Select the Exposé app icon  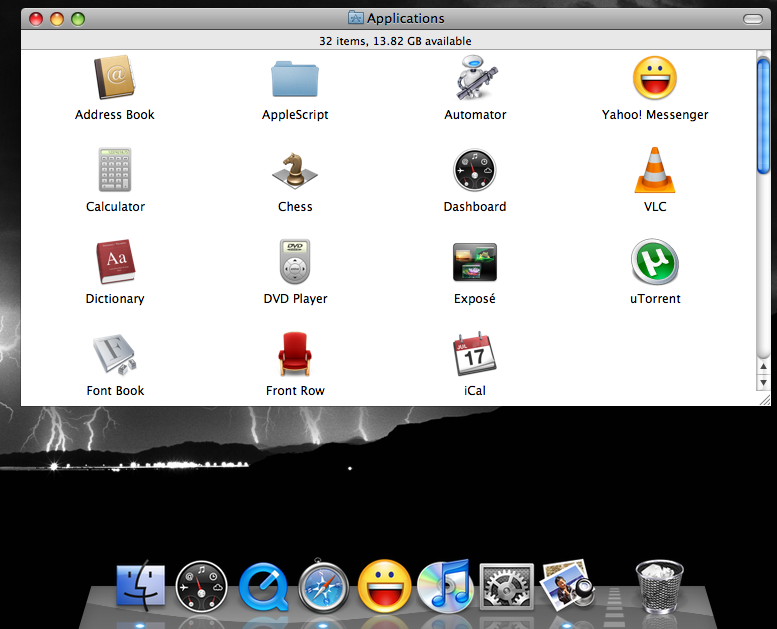click(475, 262)
